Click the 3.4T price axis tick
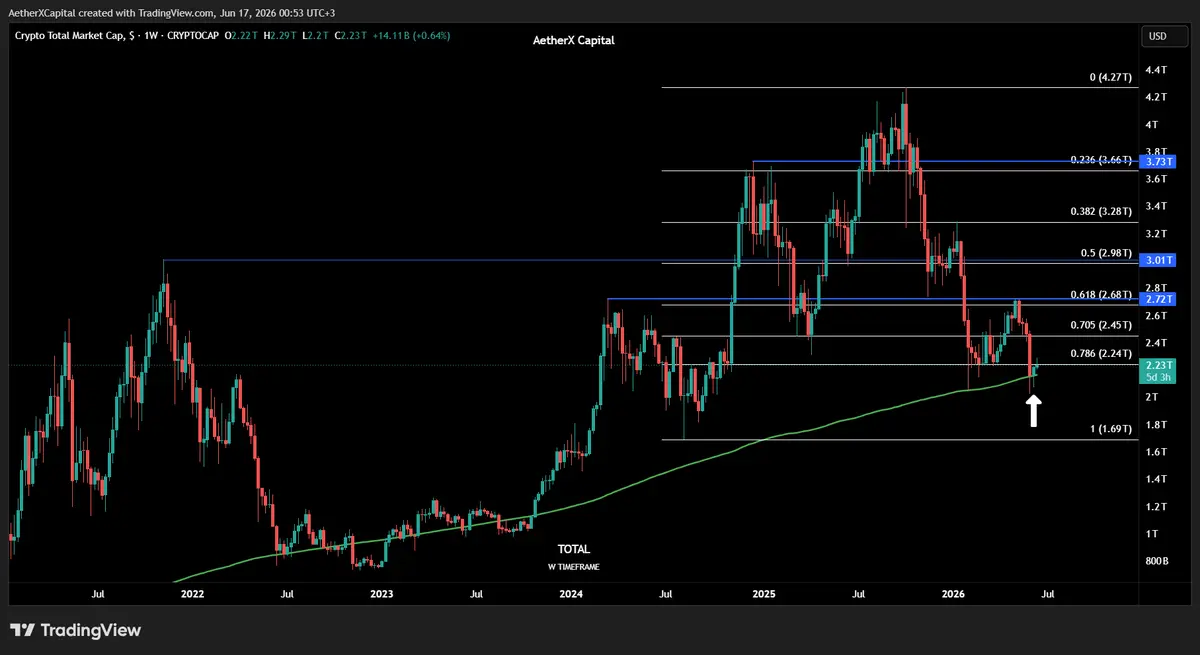Viewport: 1200px width, 655px height. click(1156, 207)
